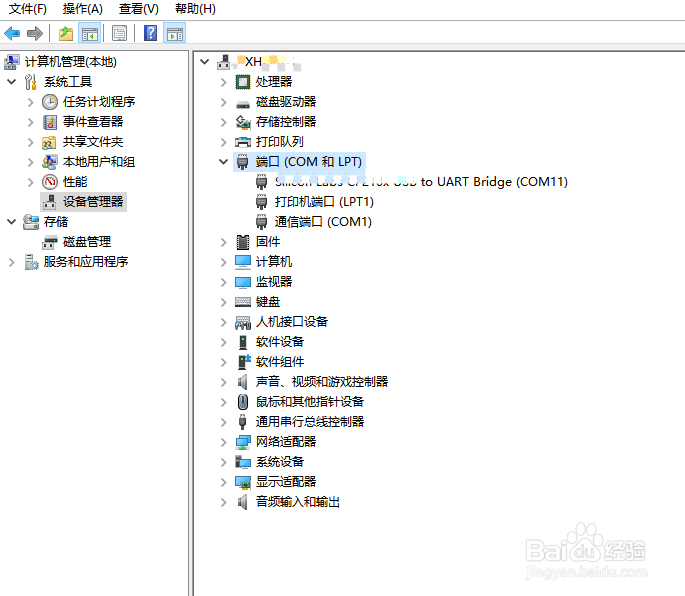This screenshot has height=596, width=685.
Task: Expand the 服务和应用程序 node
Action: pyautogui.click(x=12, y=262)
